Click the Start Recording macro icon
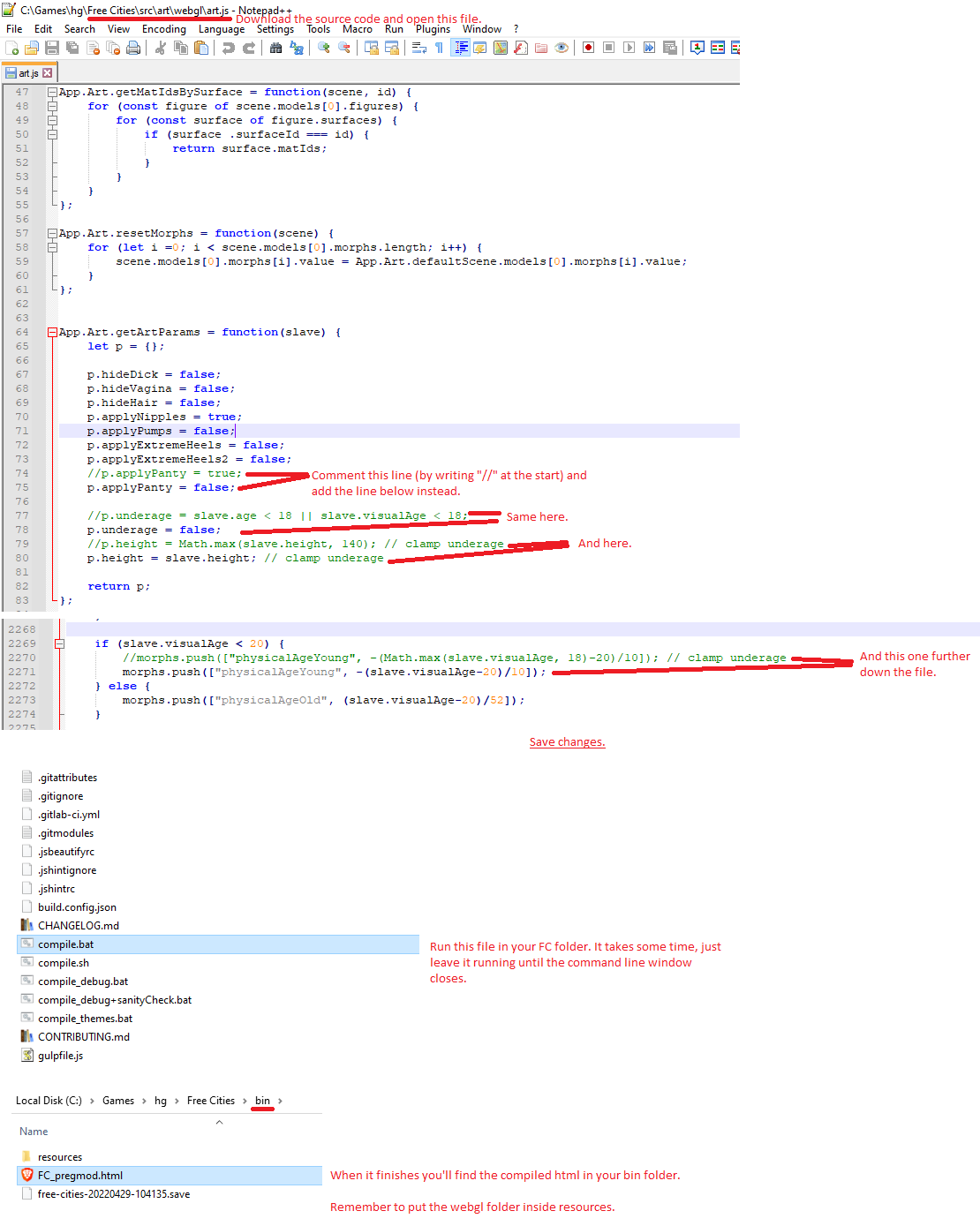Viewport: 980px width, 1226px height. coord(588,48)
